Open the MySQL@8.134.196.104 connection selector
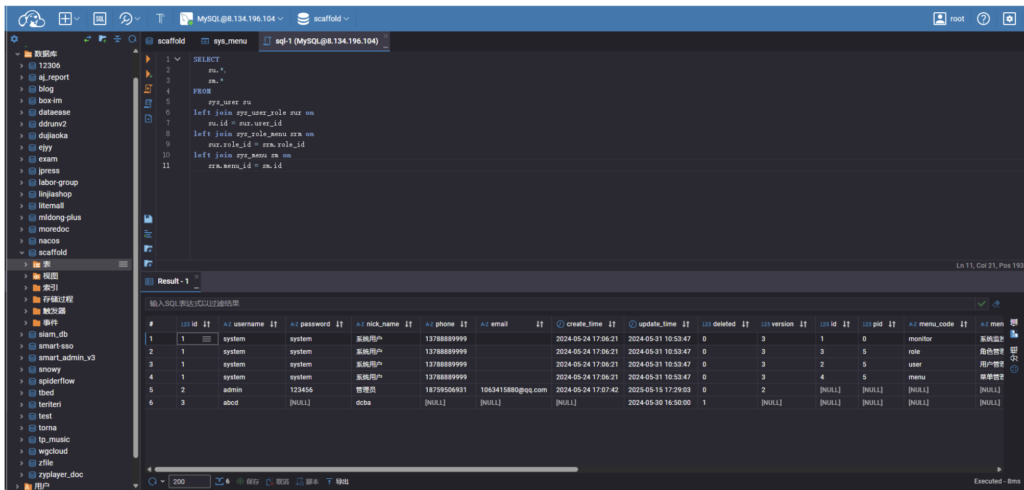Screen dimensions: 1024x490 pyautogui.click(x=232, y=19)
